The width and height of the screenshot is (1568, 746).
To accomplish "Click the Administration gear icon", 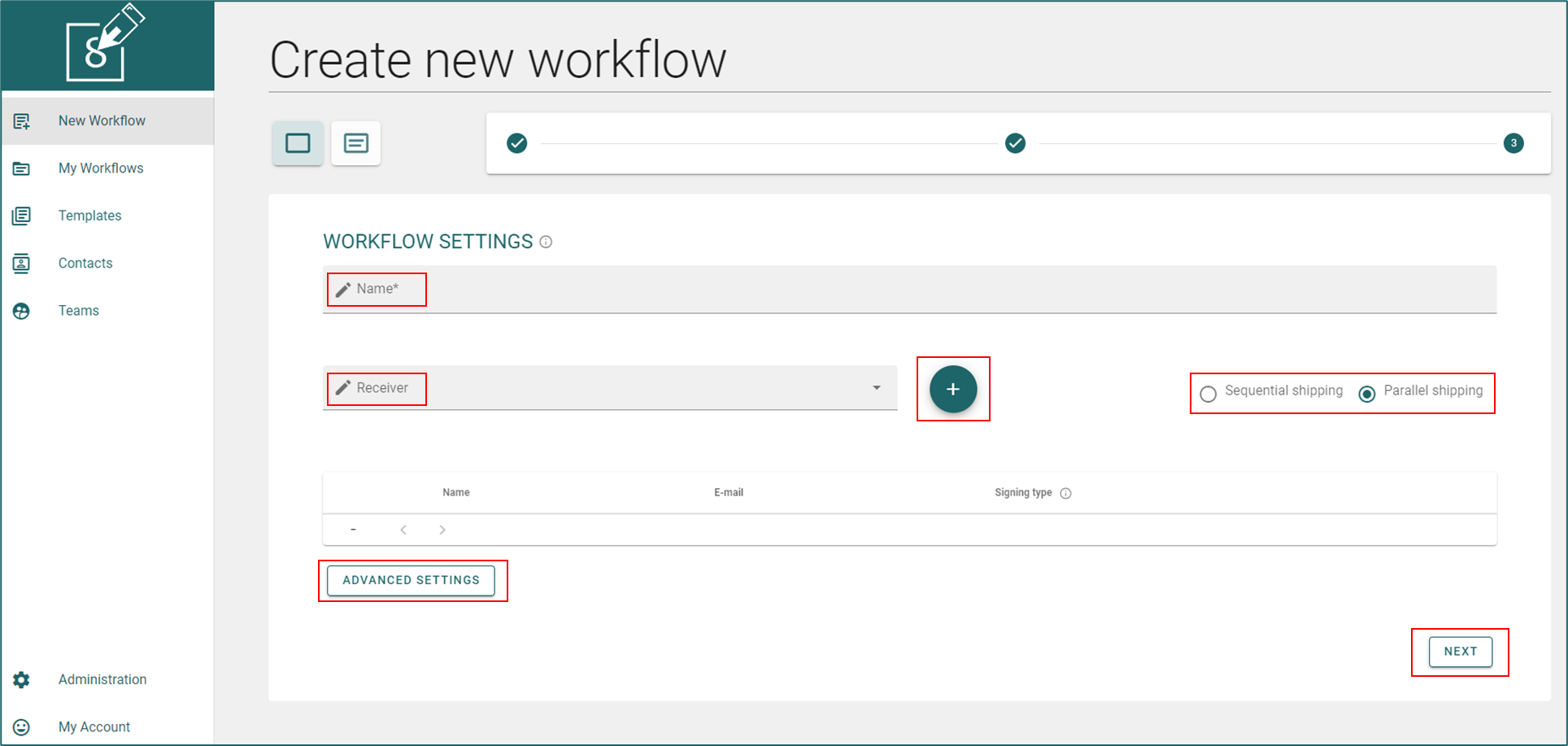I will pyautogui.click(x=22, y=679).
